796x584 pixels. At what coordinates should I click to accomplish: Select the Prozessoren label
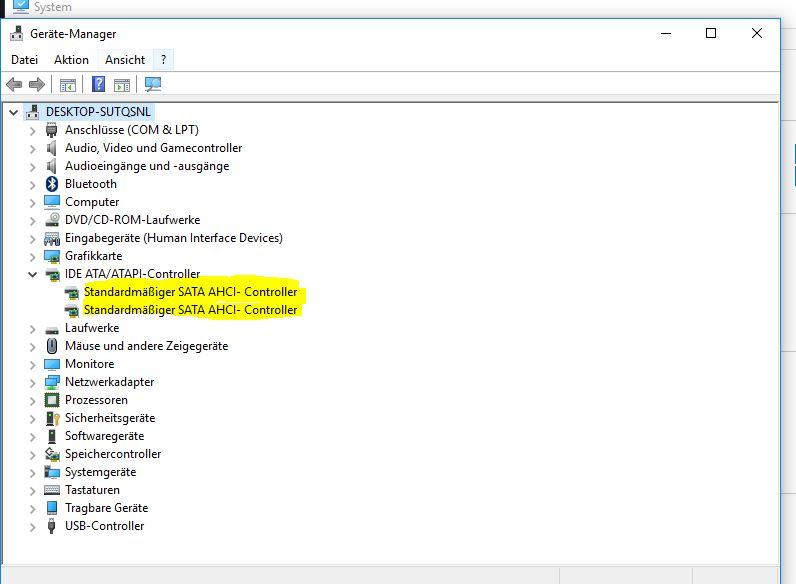click(x=96, y=400)
